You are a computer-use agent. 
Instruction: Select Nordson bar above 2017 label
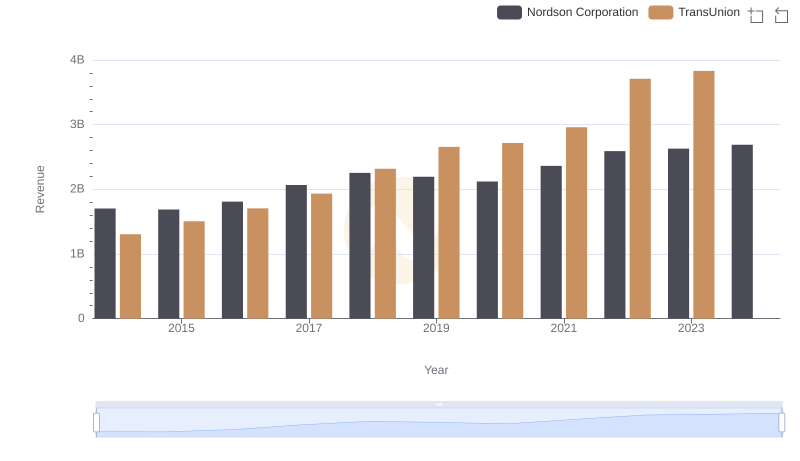[x=296, y=252]
